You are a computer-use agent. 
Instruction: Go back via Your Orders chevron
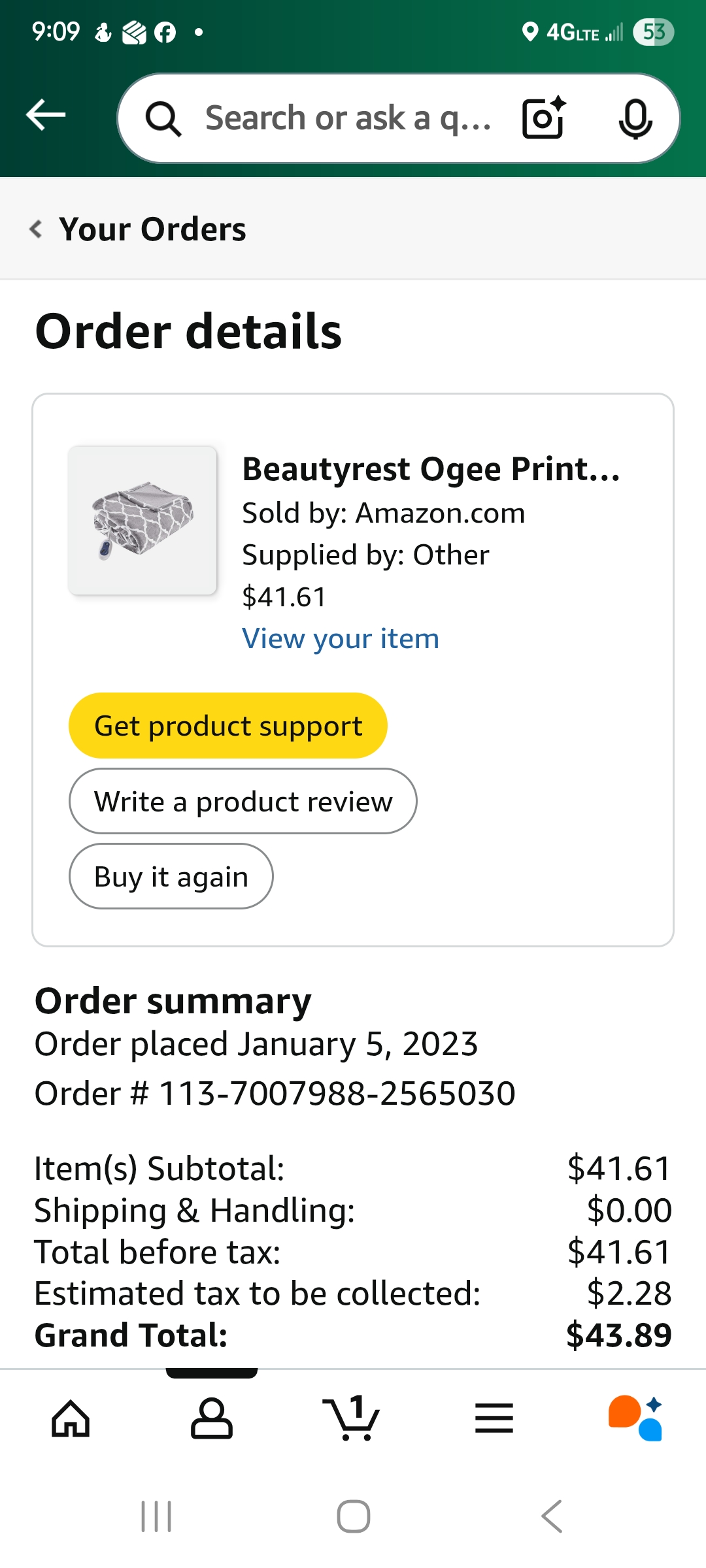(x=36, y=229)
